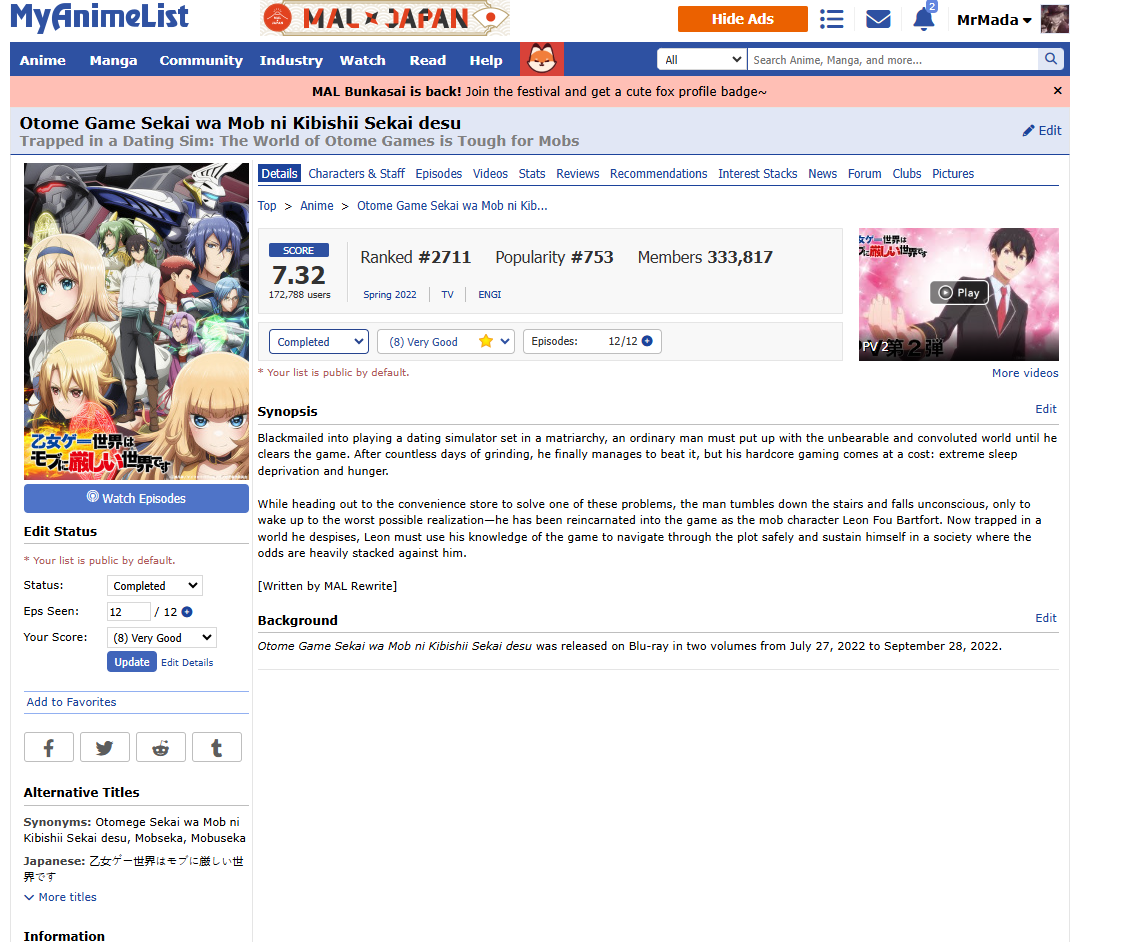Open the MrMada user menu

tap(994, 20)
